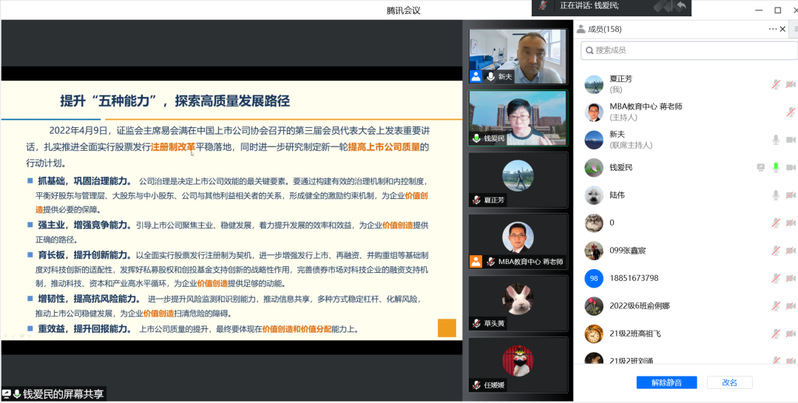Click 钱爱民's name in member list
Image resolution: width=798 pixels, height=403 pixels.
pyautogui.click(x=621, y=167)
